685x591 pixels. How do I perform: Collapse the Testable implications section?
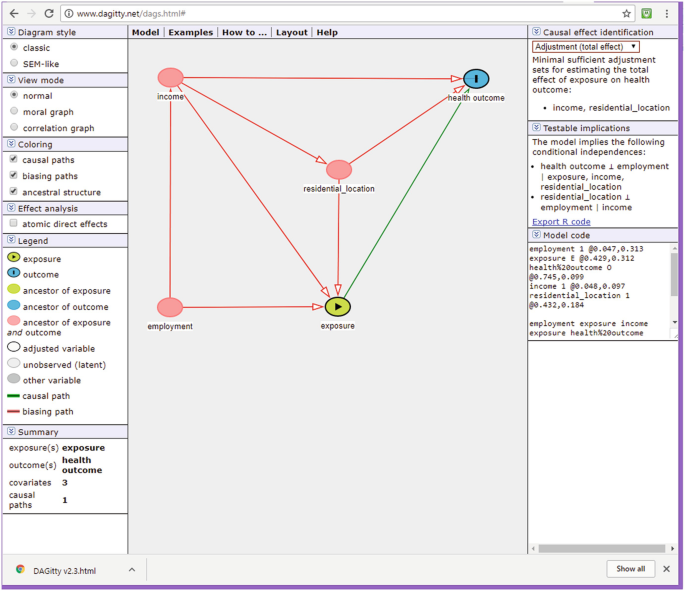[x=536, y=128]
